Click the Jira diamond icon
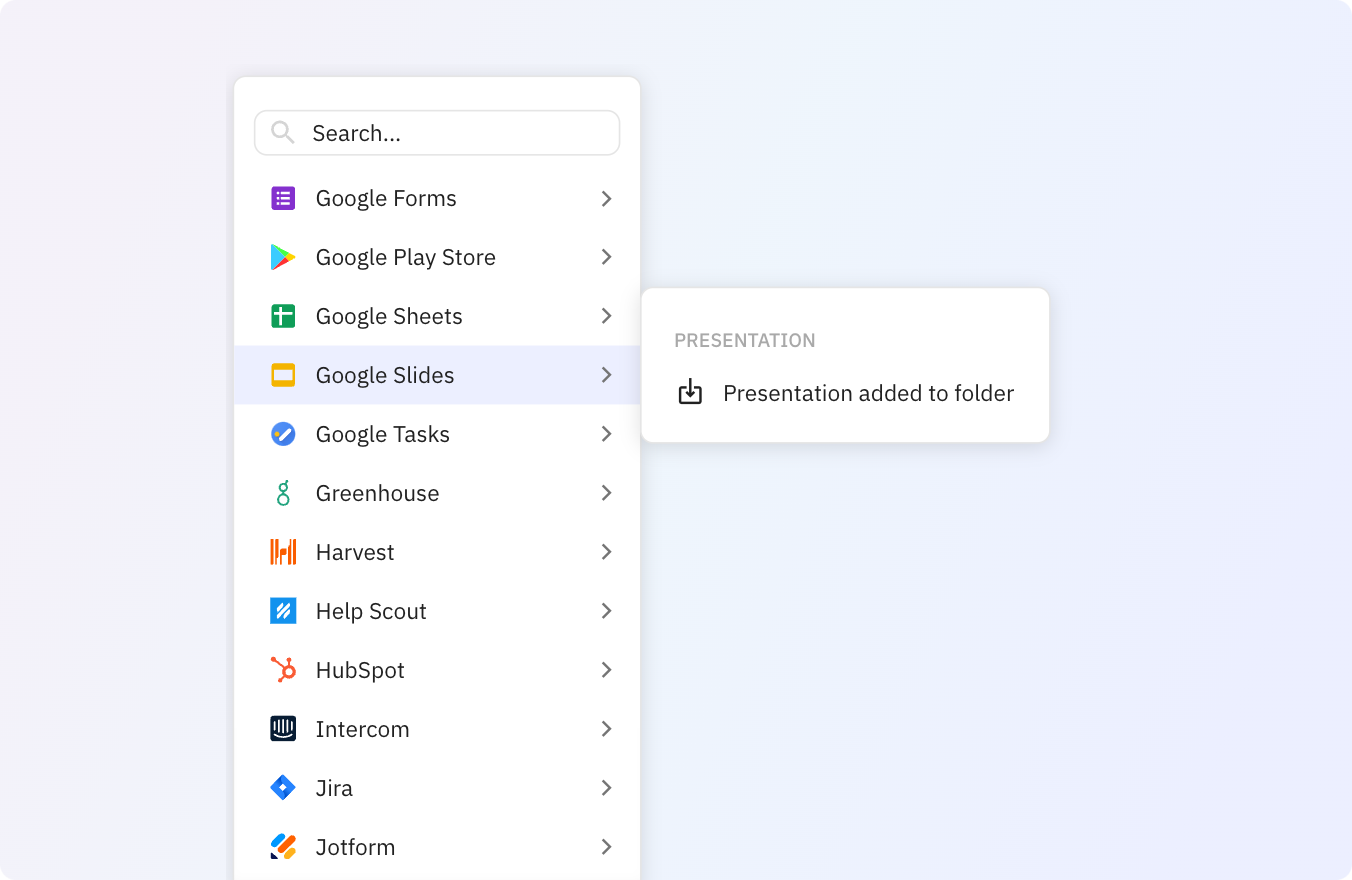 (x=283, y=788)
